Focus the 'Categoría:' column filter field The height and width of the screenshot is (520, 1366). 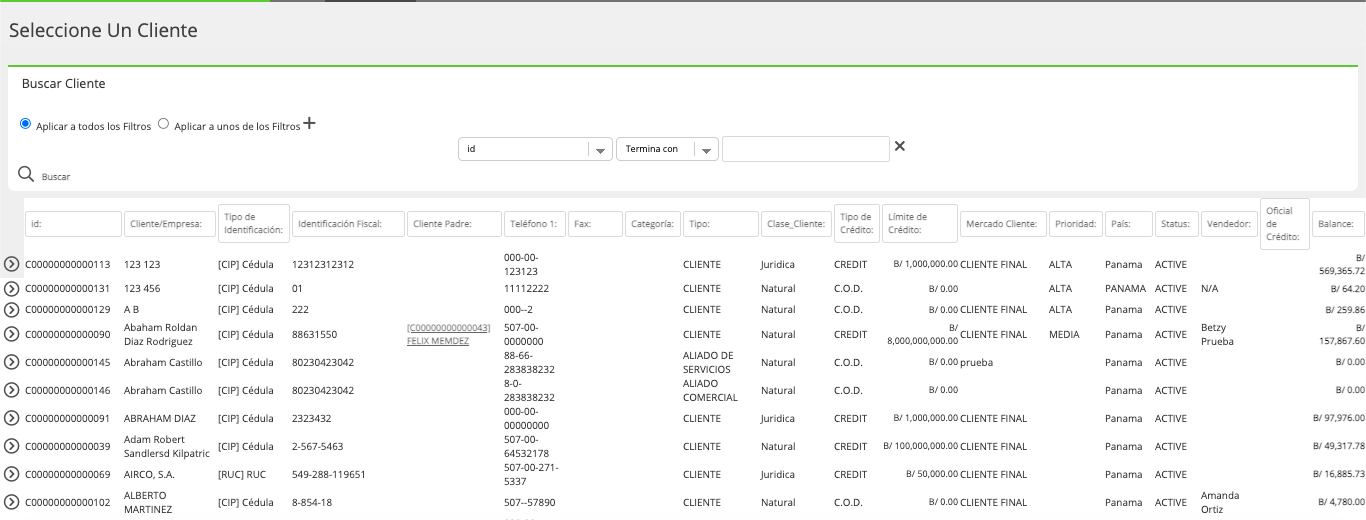653,224
